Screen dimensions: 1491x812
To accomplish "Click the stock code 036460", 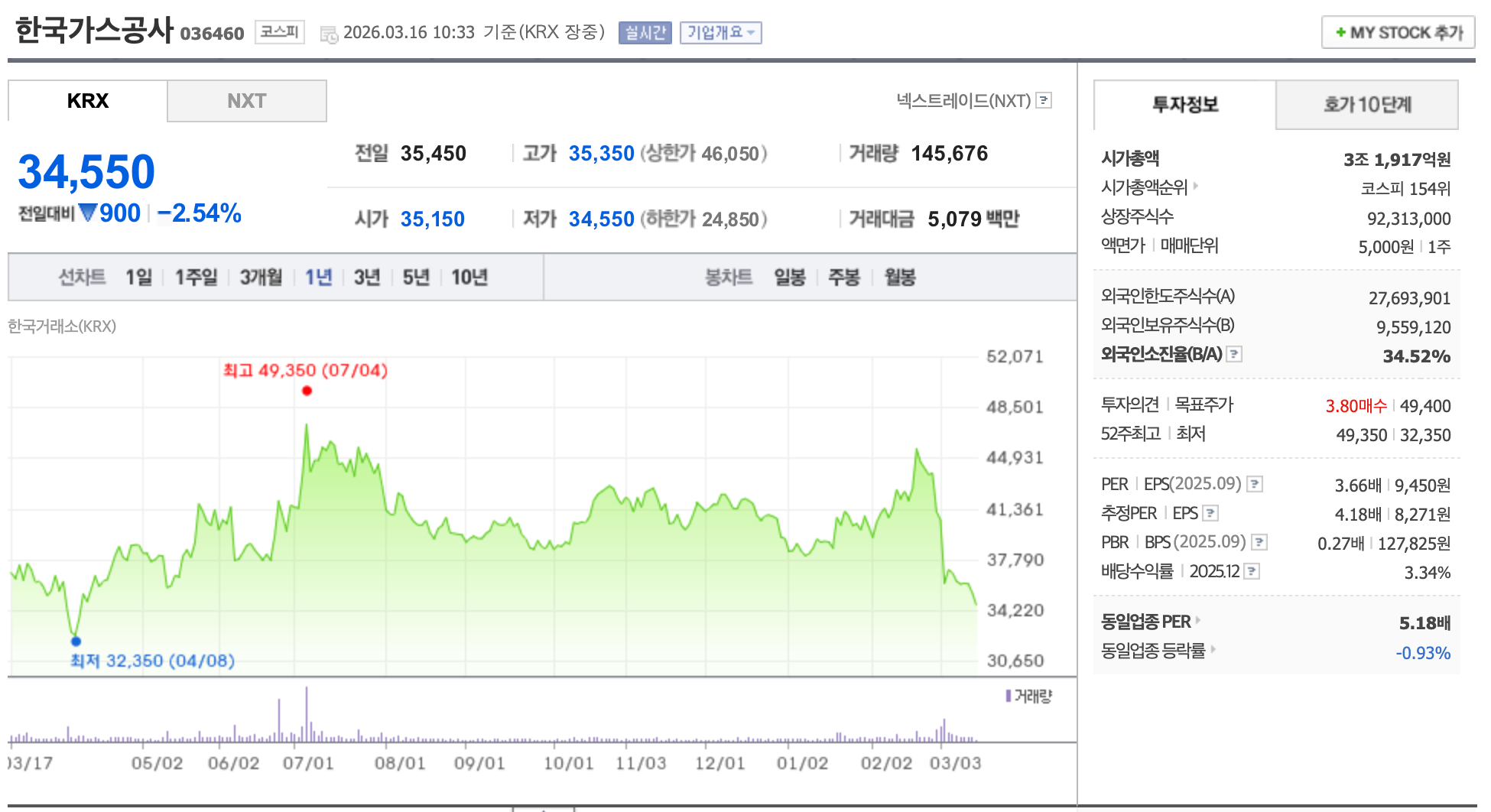I will coord(212,34).
